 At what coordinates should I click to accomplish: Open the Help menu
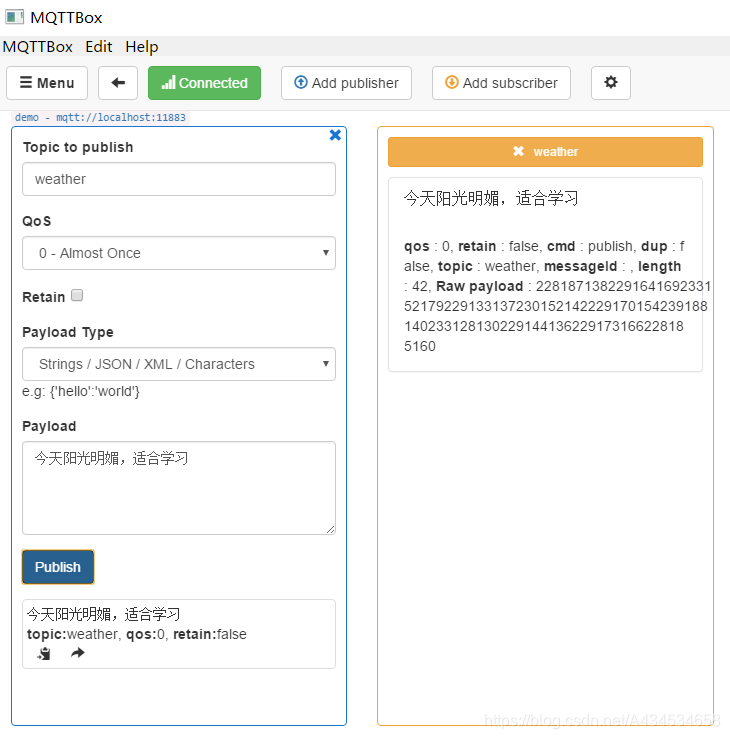142,47
